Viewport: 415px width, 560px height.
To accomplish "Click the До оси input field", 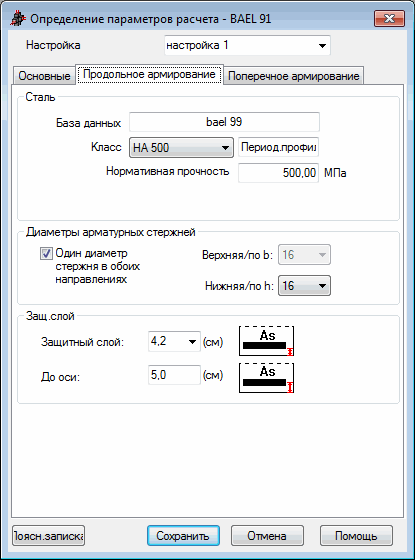I will [x=174, y=375].
